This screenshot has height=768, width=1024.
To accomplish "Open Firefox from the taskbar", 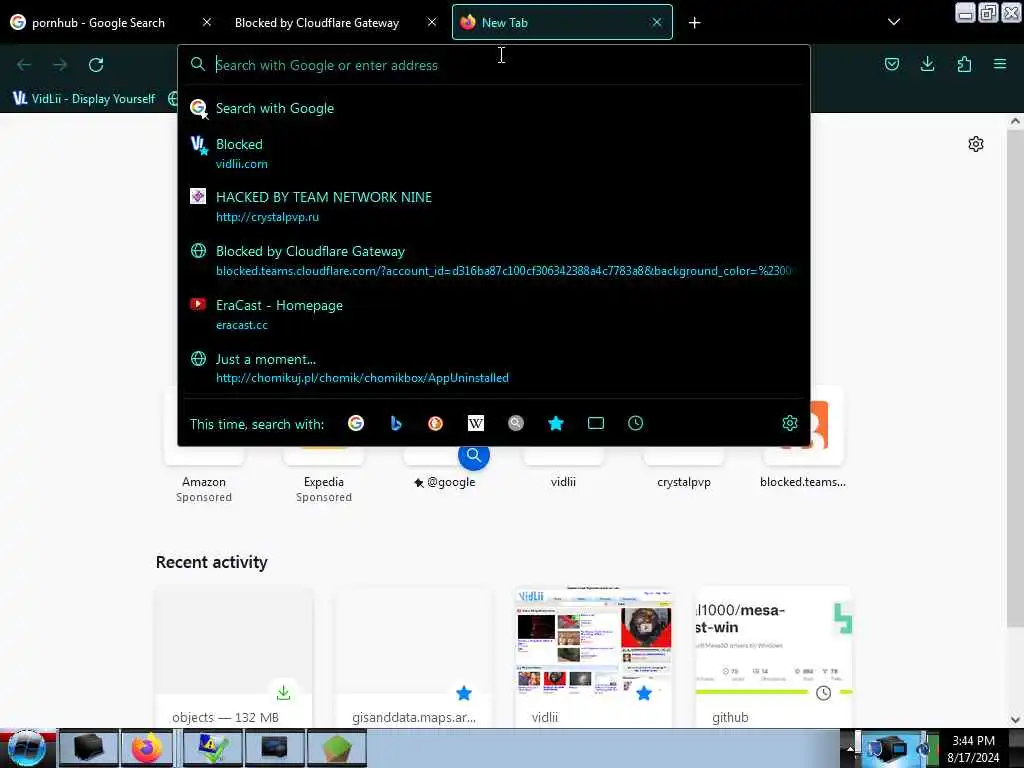I will coord(148,748).
